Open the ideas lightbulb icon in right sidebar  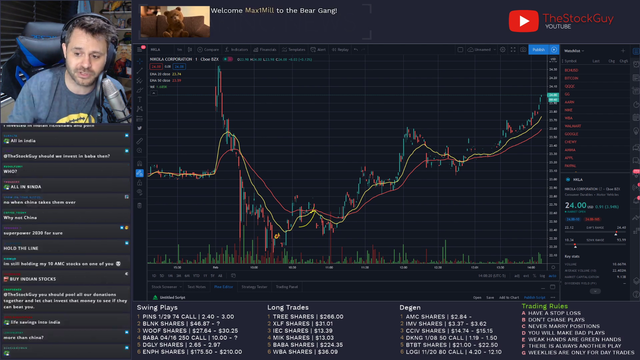636,131
